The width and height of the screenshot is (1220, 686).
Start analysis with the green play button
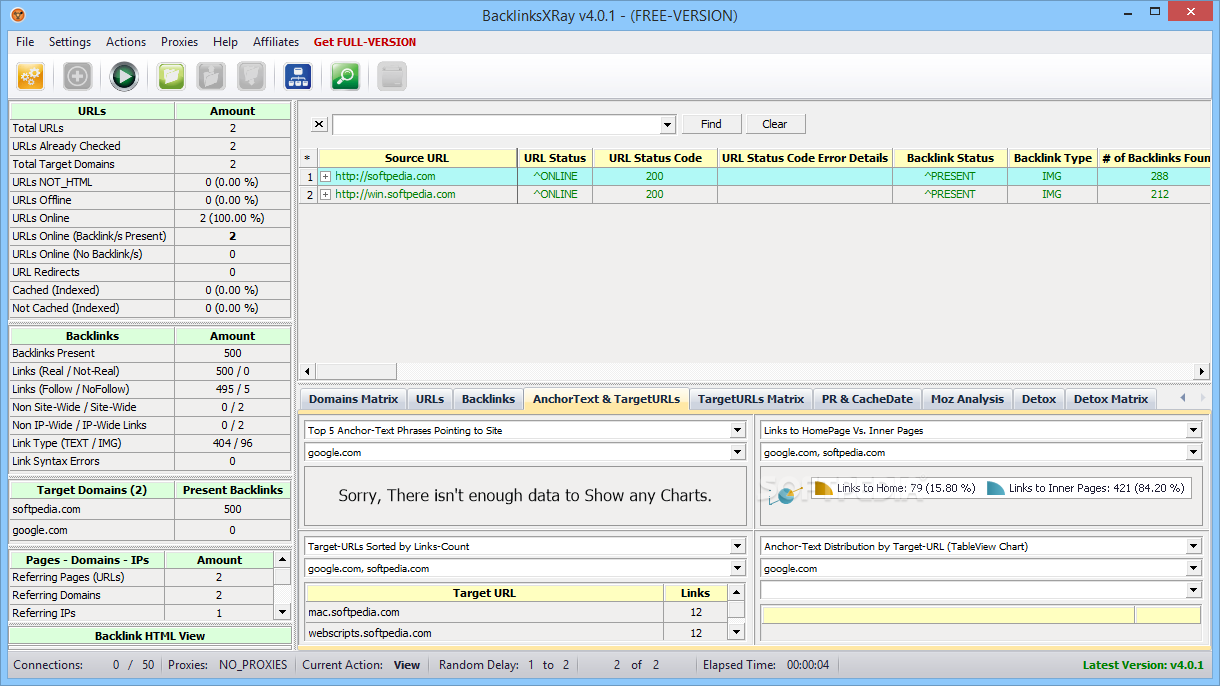[x=124, y=76]
